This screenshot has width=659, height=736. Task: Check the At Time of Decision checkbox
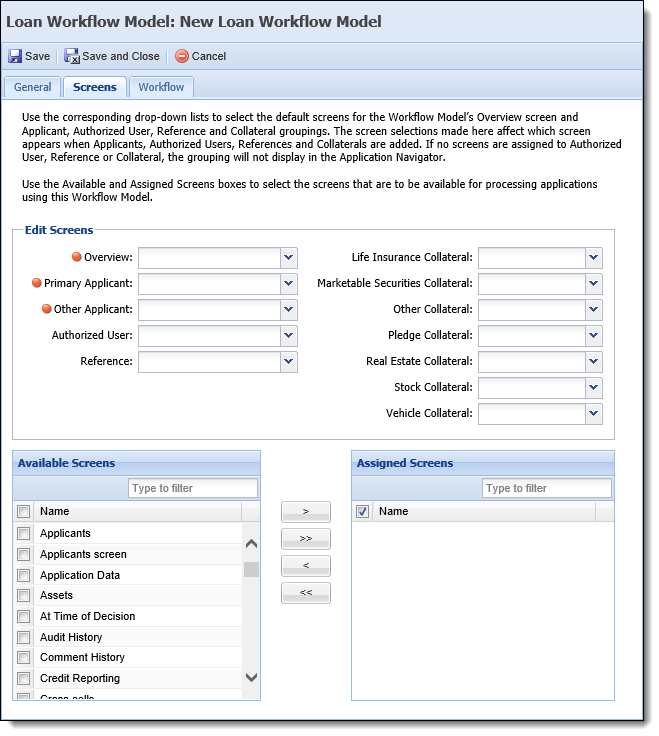(x=23, y=616)
